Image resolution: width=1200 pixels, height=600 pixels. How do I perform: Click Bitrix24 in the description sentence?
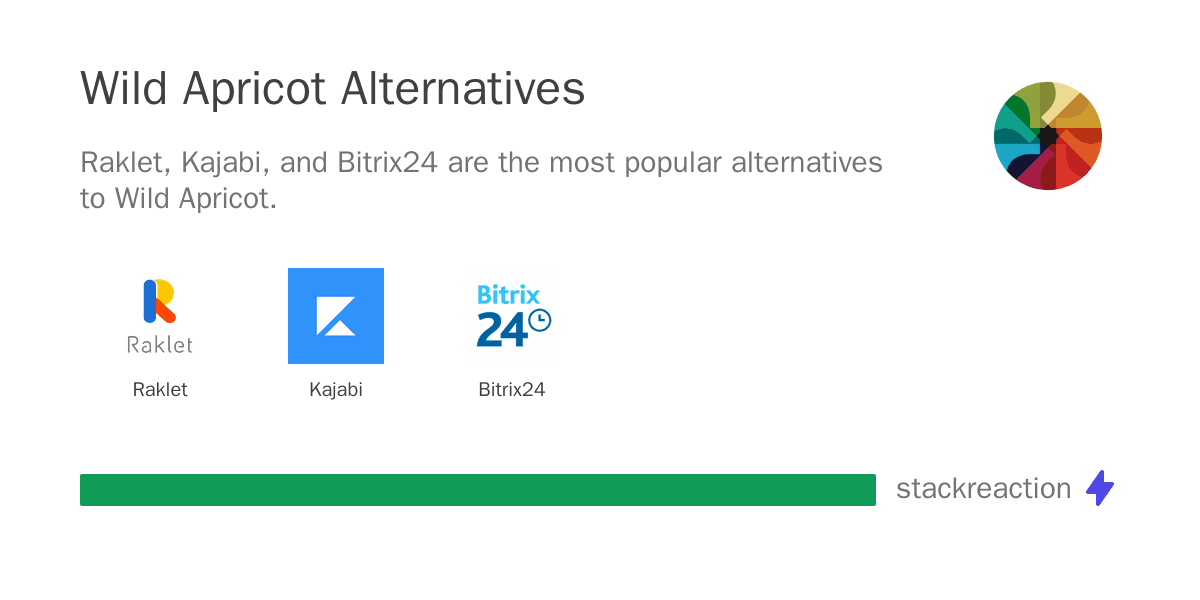click(x=386, y=162)
